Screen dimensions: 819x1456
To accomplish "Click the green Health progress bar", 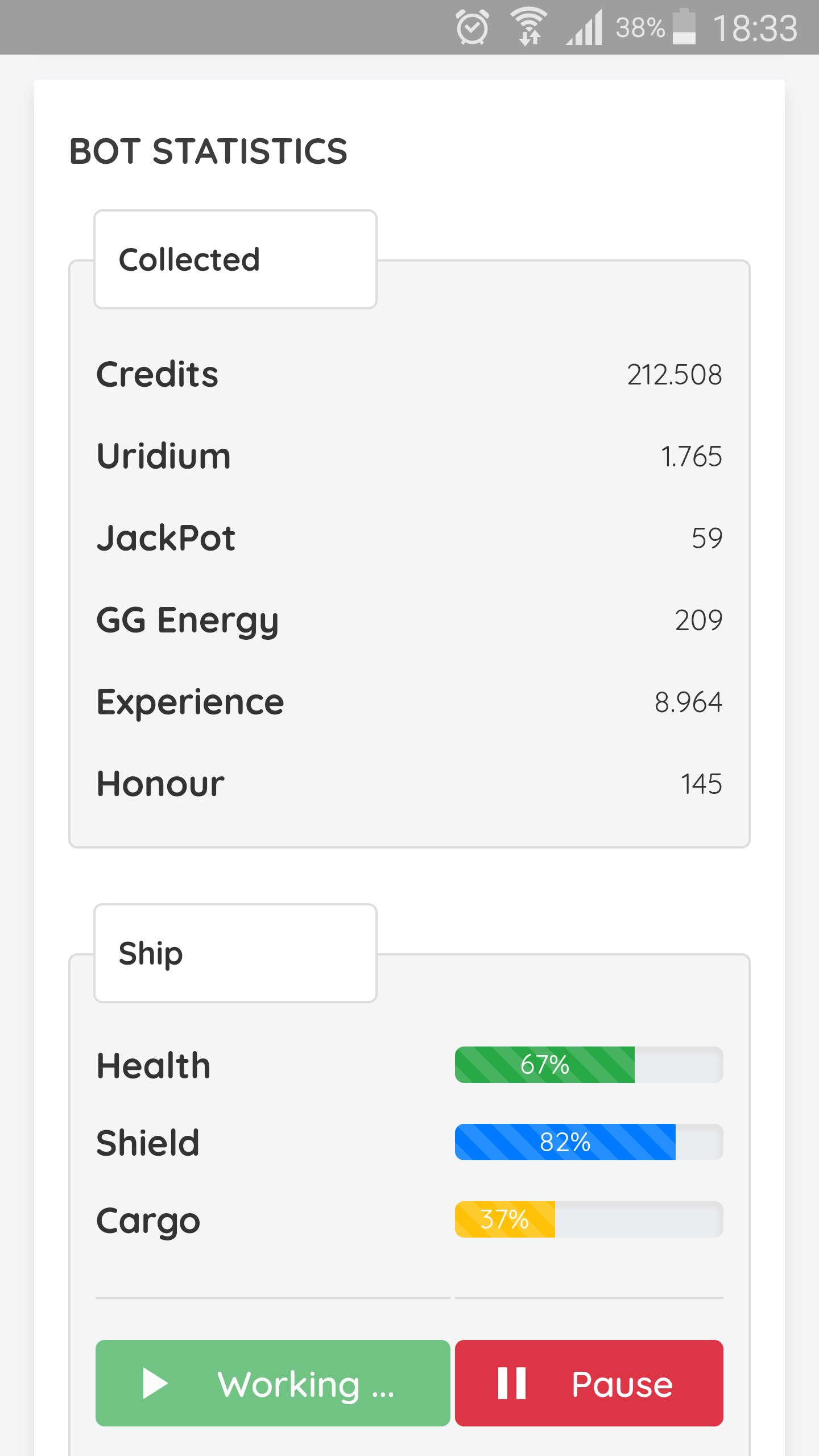I will (589, 1065).
